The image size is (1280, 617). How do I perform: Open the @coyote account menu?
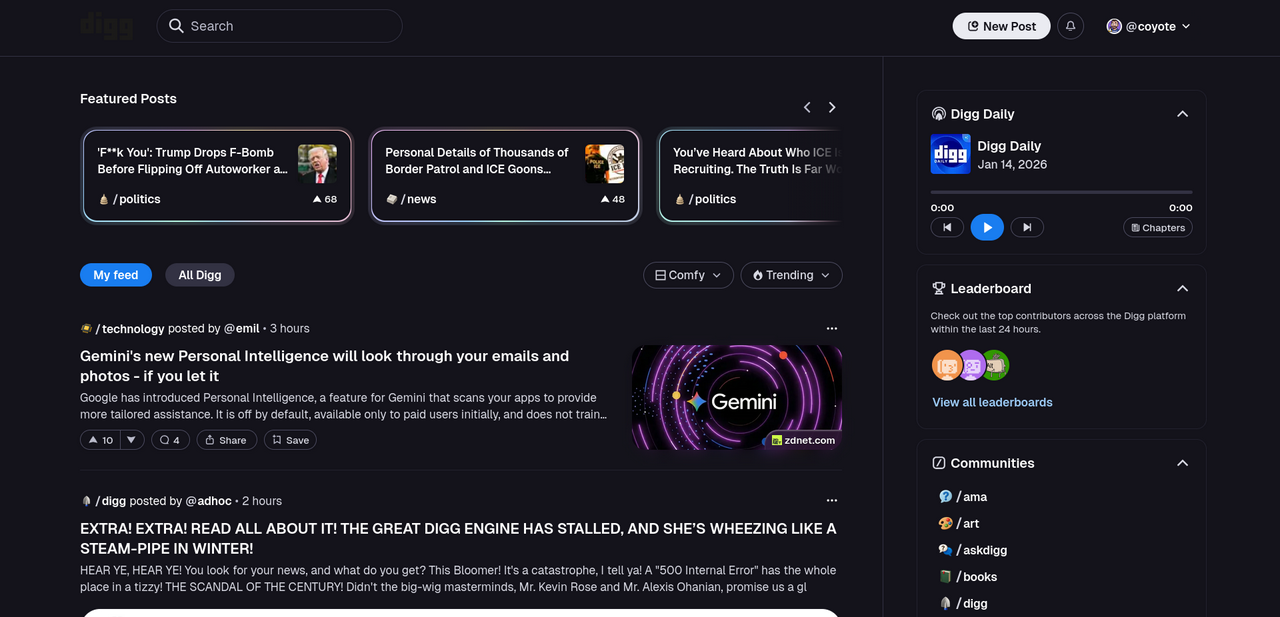[x=1148, y=26]
